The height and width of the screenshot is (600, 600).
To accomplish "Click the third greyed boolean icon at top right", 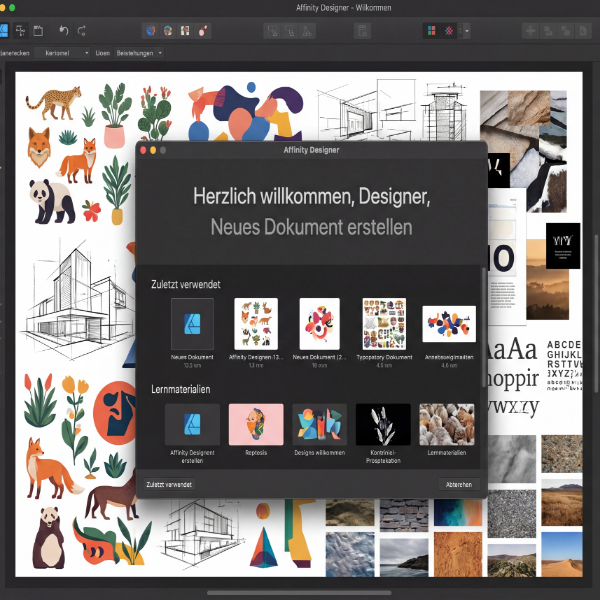I will pyautogui.click(x=566, y=31).
